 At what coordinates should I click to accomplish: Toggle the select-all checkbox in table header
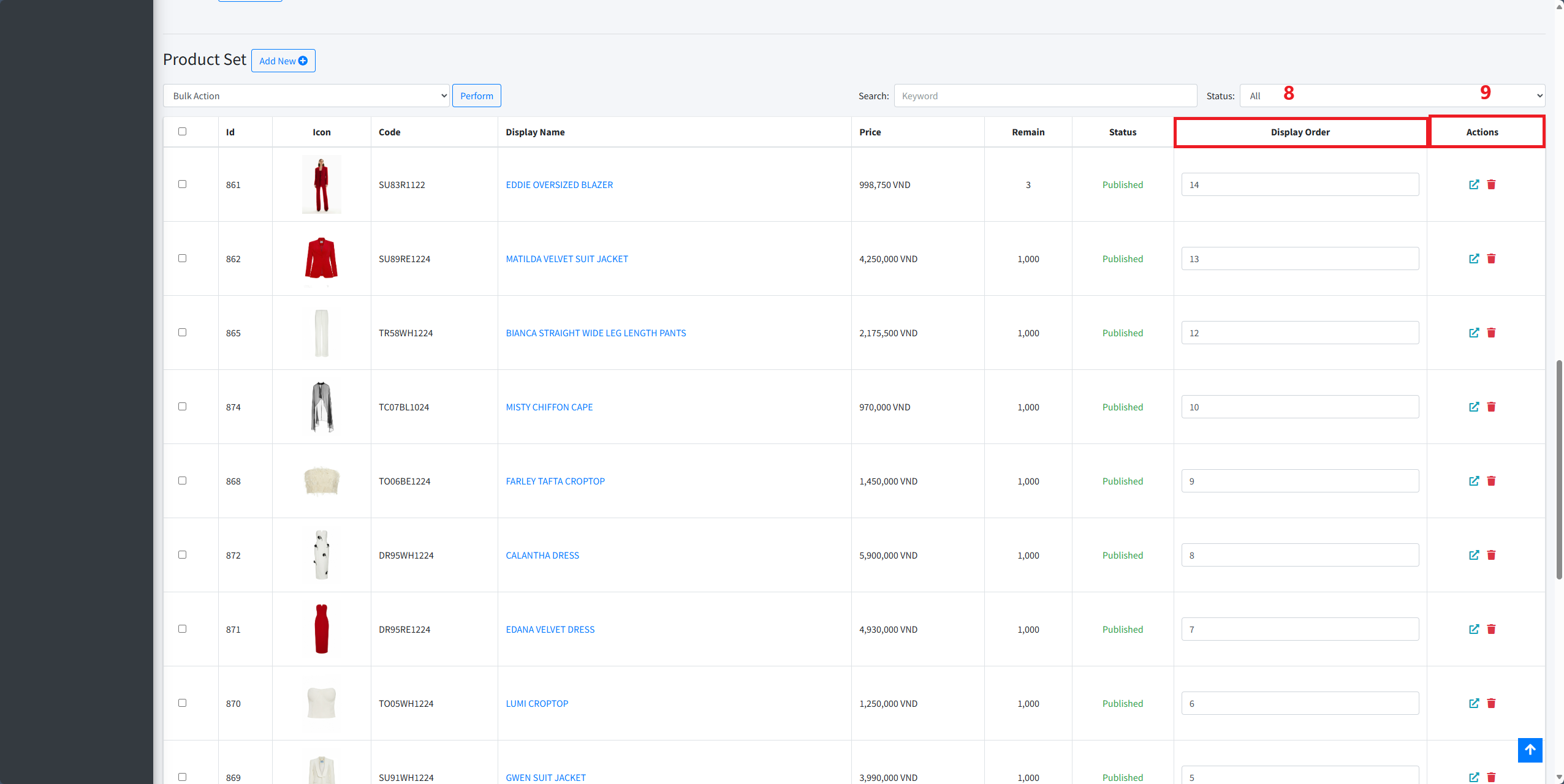(x=182, y=132)
